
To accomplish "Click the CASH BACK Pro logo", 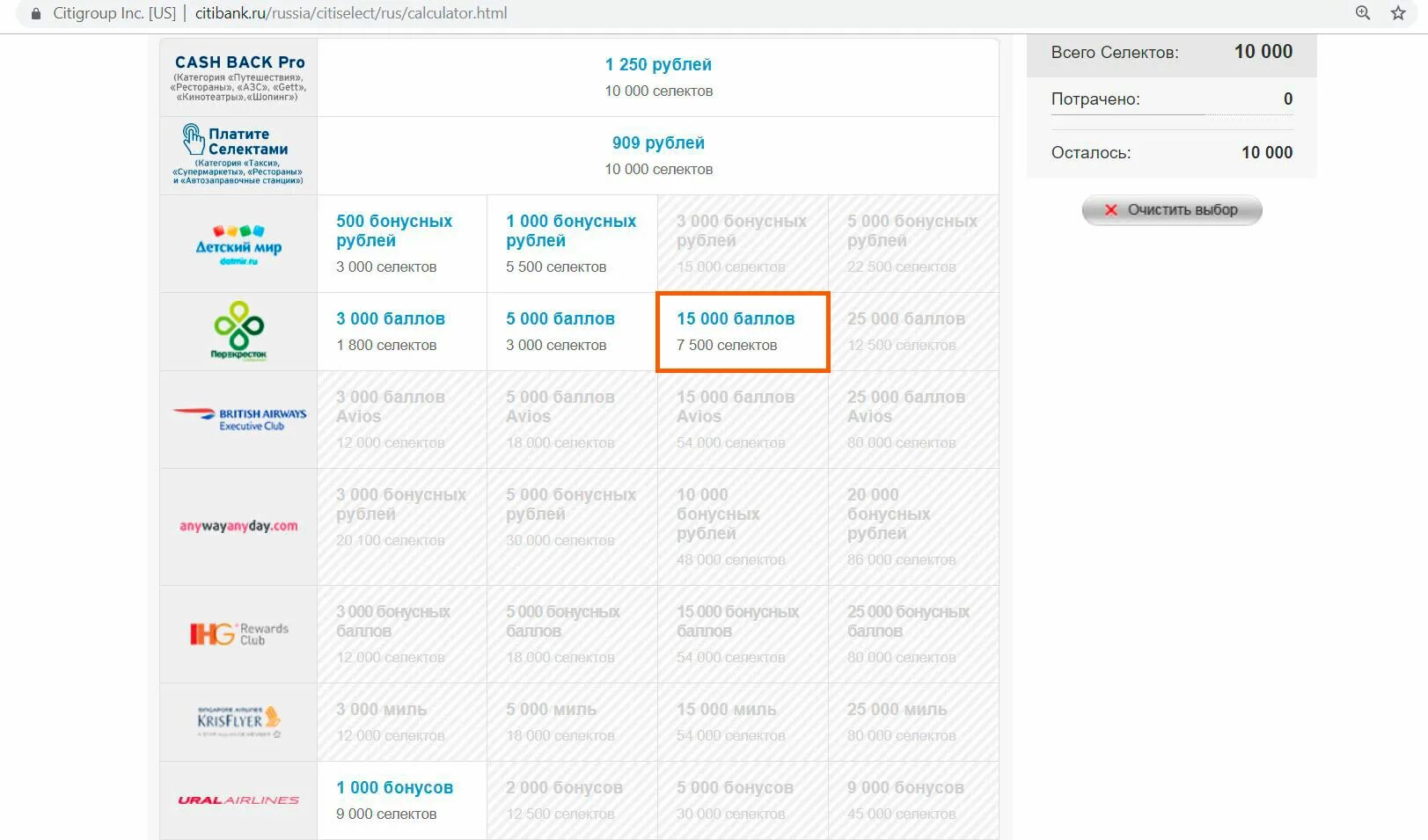I will 239,77.
